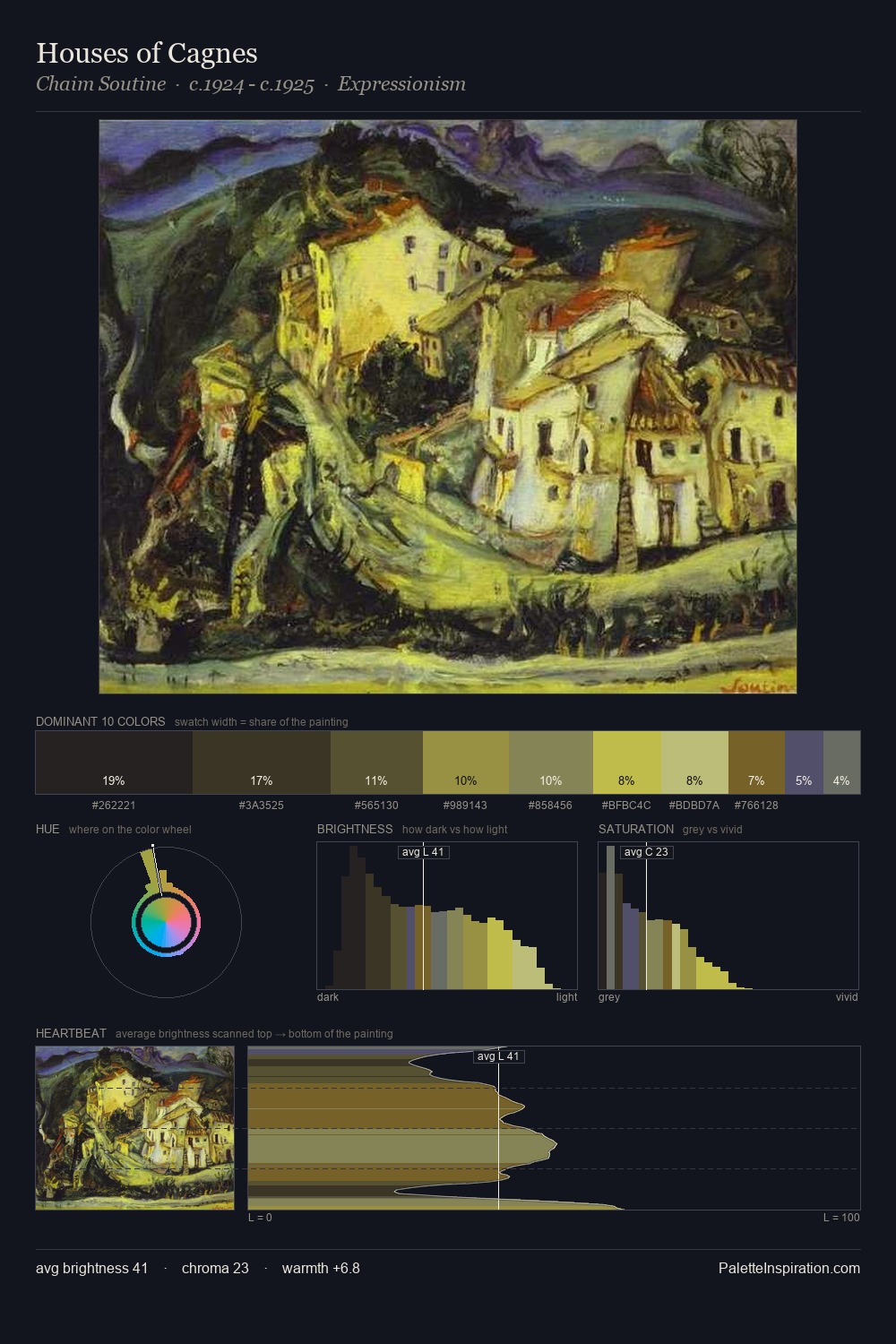The height and width of the screenshot is (1344, 896).
Task: Pick the first 10% swatch #989143
Action: [466, 762]
